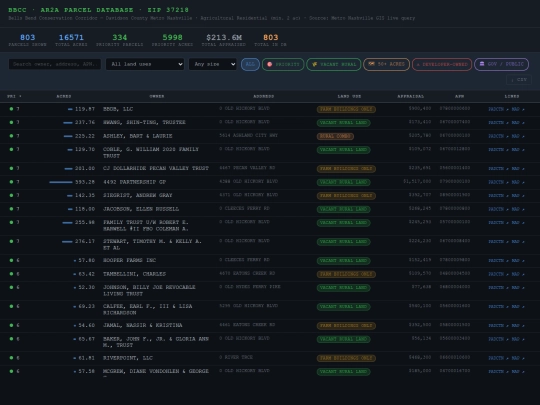Screen dimensions: 540x405
Task: Sort by the PRI column header
Action: tap(14, 96)
